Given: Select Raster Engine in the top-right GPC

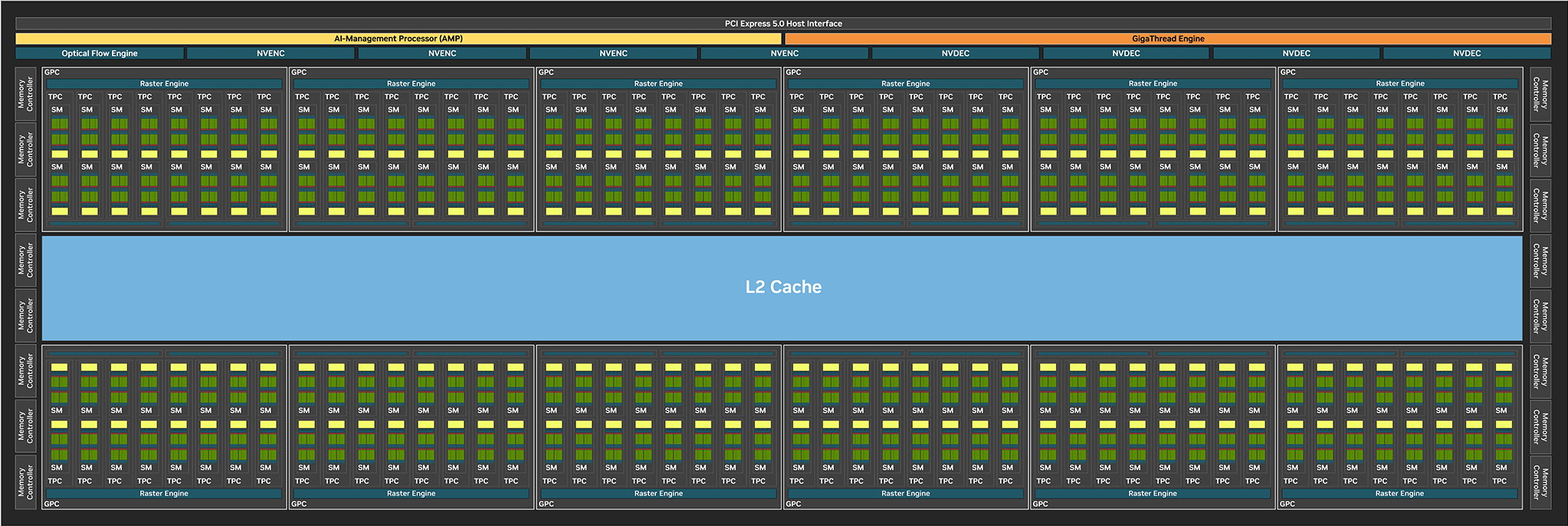Looking at the screenshot, I should (x=1399, y=84).
